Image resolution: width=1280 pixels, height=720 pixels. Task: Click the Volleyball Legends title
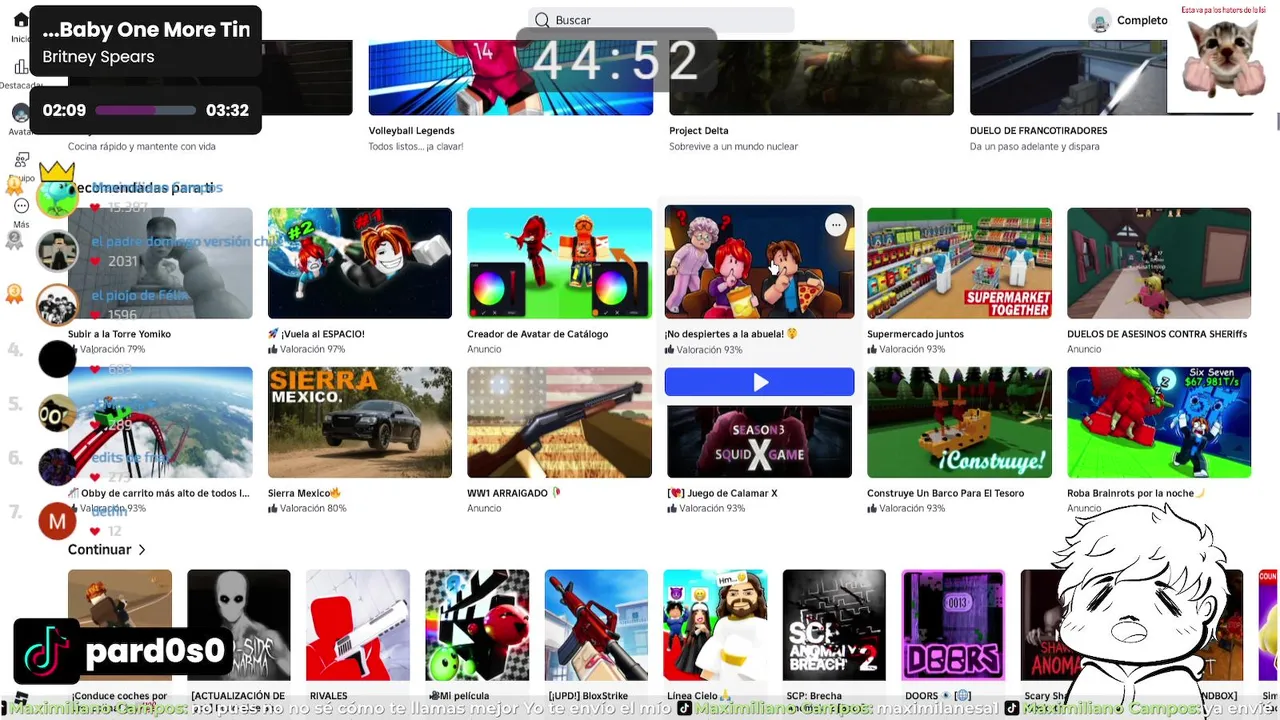[411, 131]
